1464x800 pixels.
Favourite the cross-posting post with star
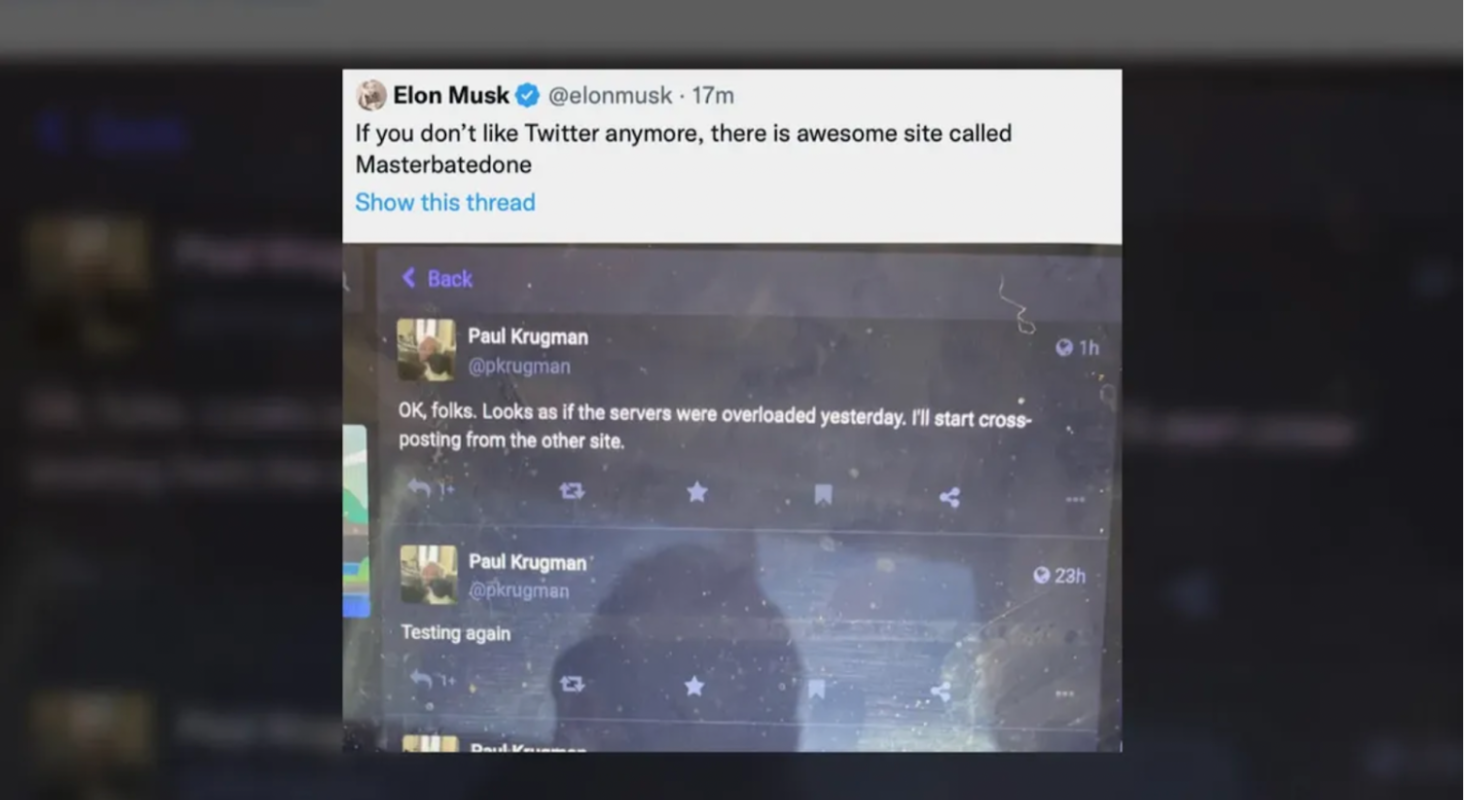pyautogui.click(x=697, y=492)
